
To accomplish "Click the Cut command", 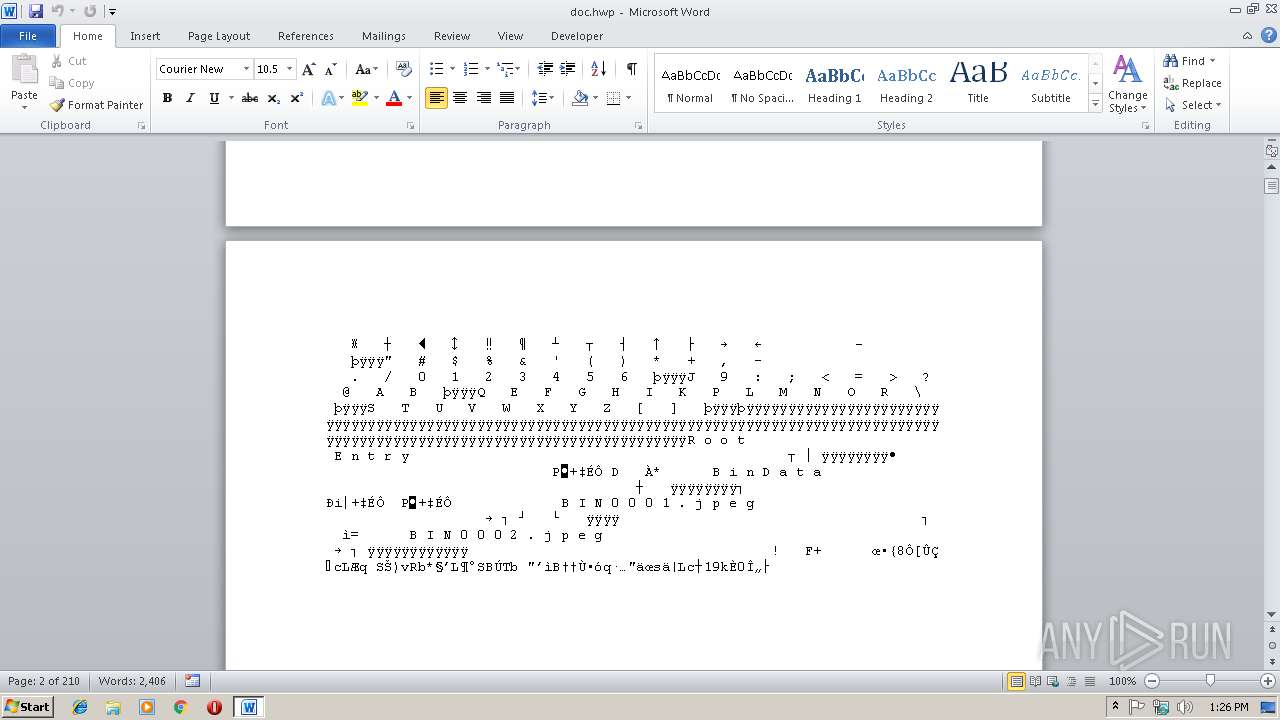I will pos(69,61).
